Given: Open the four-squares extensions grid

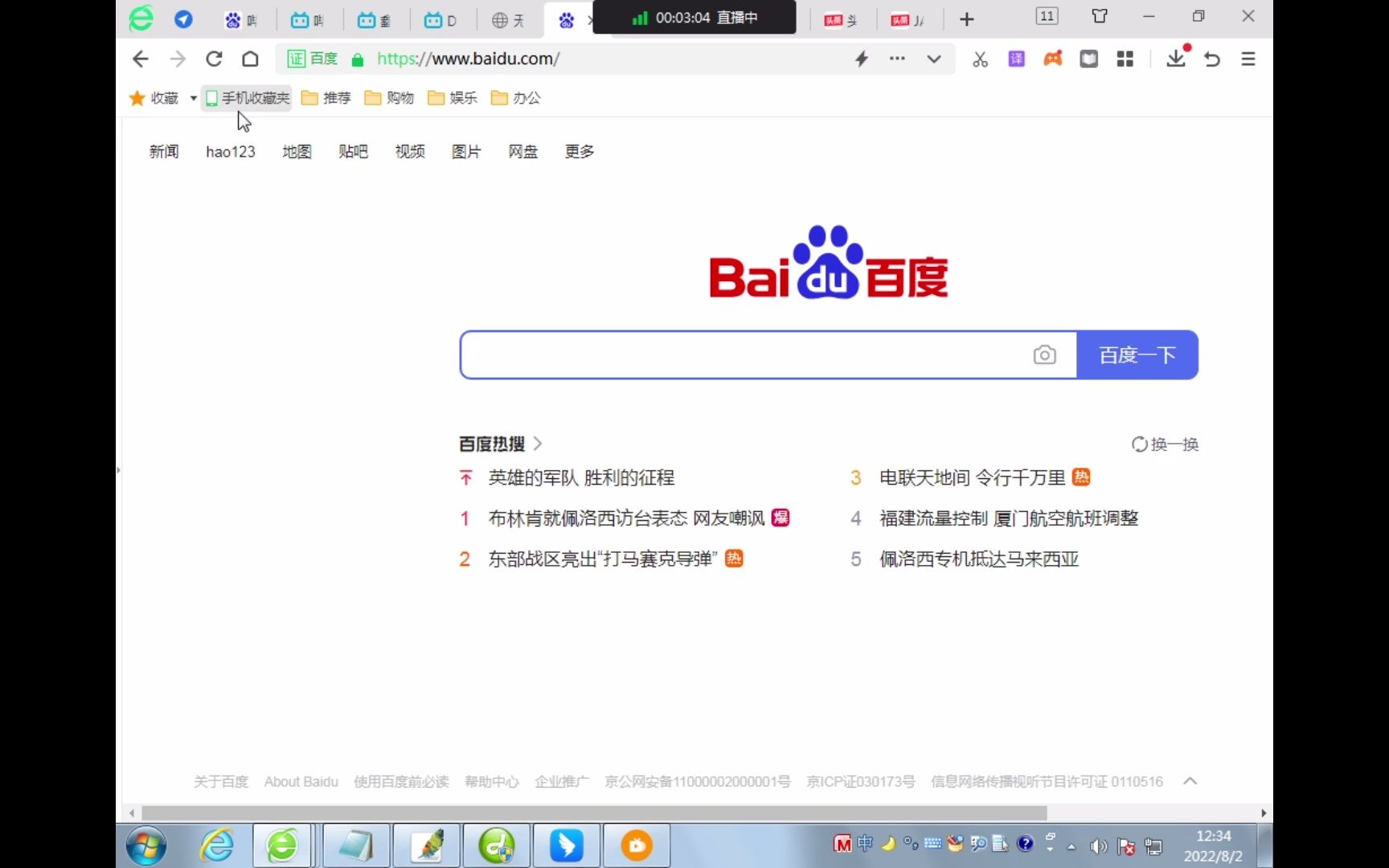Looking at the screenshot, I should point(1125,59).
